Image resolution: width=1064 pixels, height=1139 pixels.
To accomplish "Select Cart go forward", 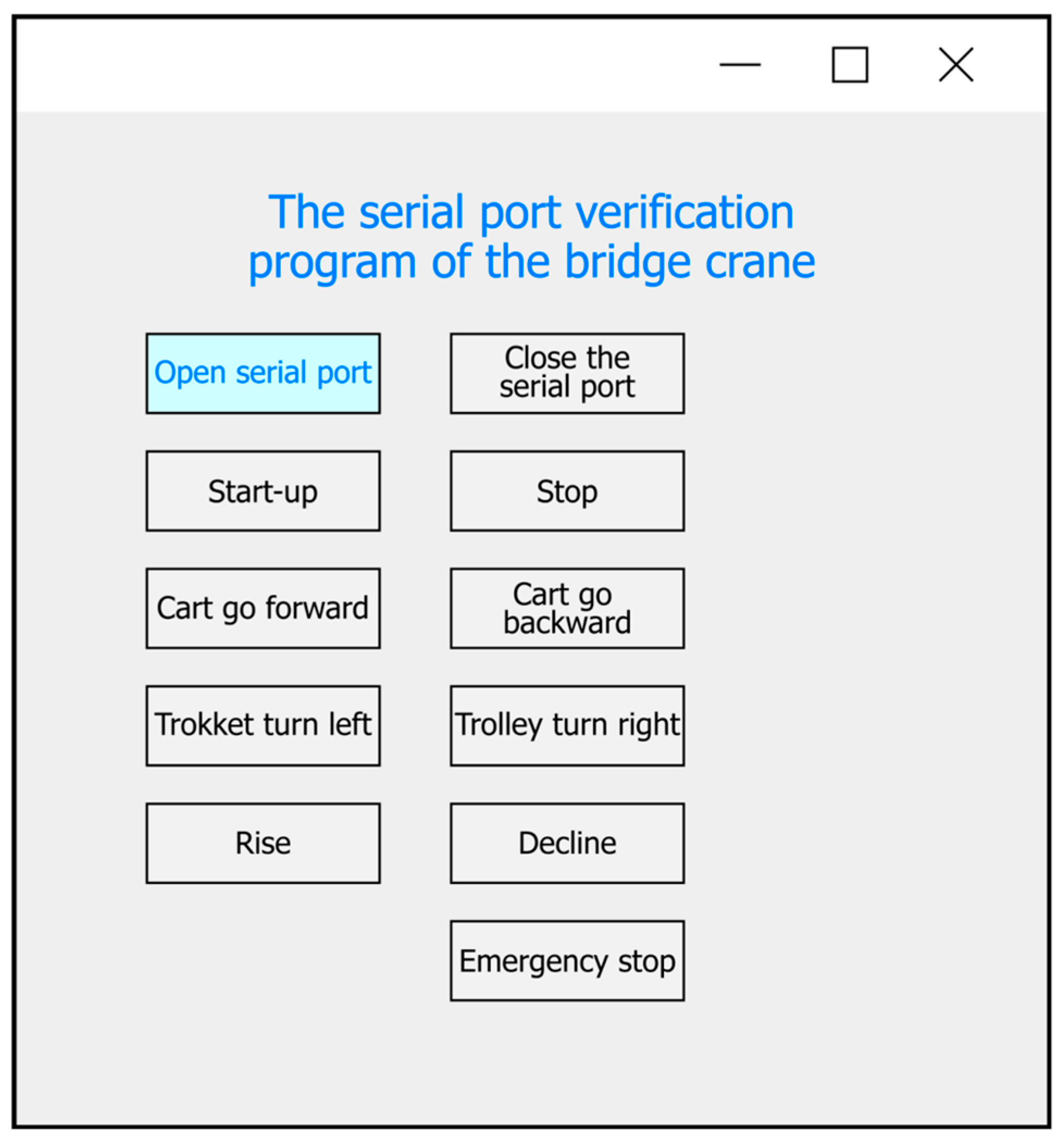I will [x=263, y=608].
